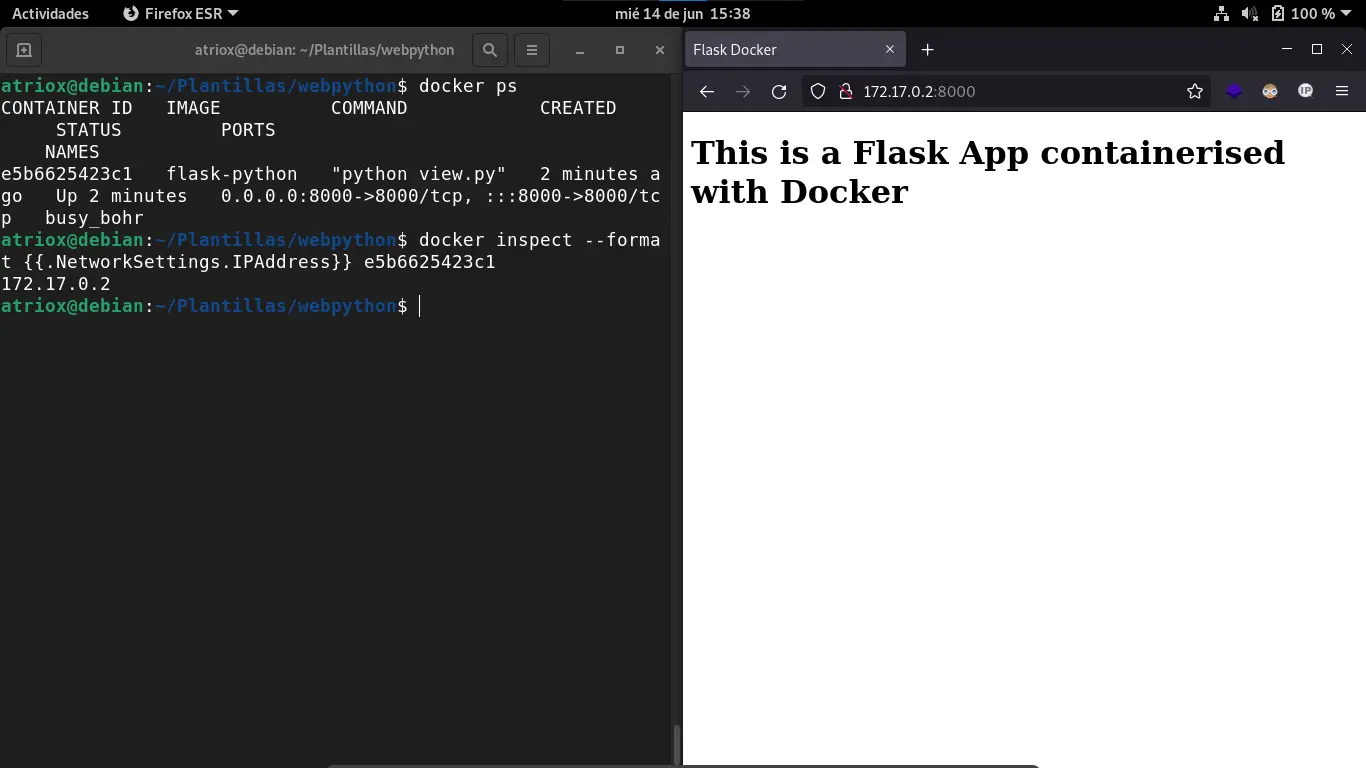Open new terminal tab icon
The width and height of the screenshot is (1366, 768).
[24, 50]
